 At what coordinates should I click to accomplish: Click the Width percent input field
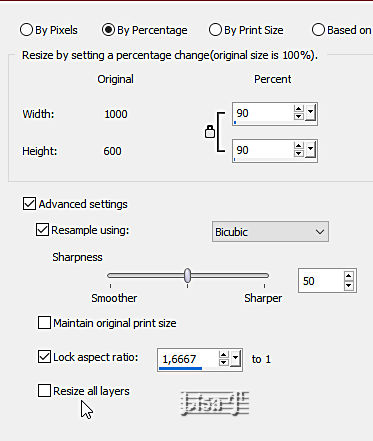[x=263, y=113]
